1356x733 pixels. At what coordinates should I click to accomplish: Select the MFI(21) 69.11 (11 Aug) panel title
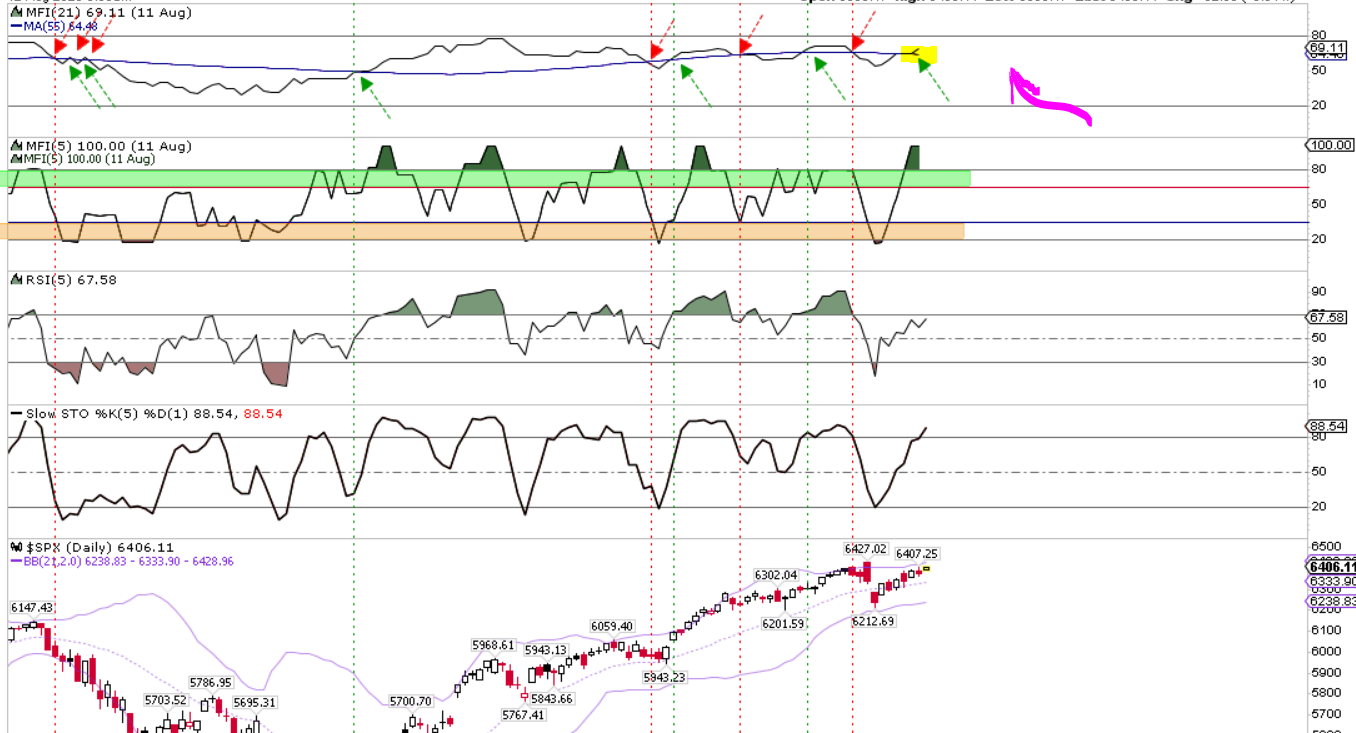pos(109,12)
